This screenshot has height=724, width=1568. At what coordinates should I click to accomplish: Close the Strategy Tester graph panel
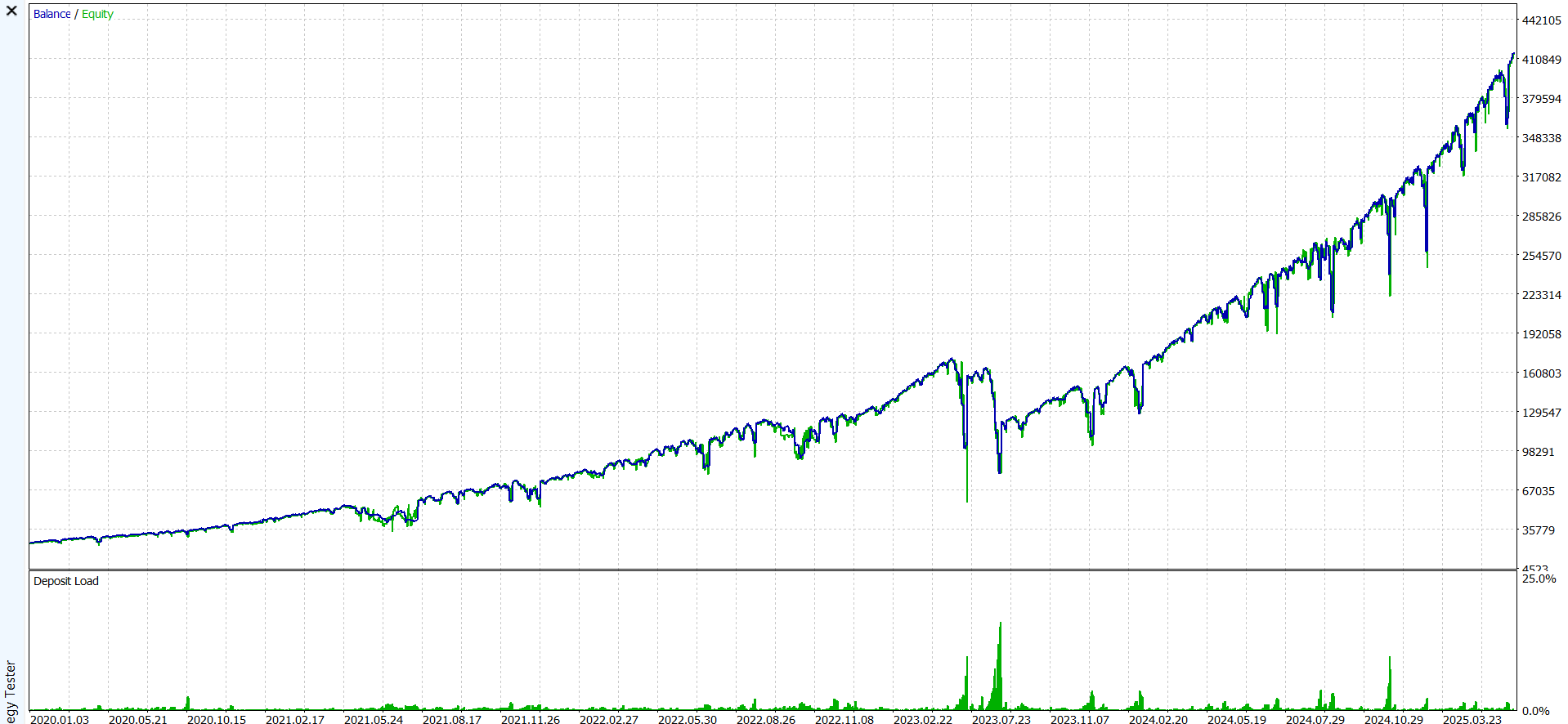coord(11,11)
